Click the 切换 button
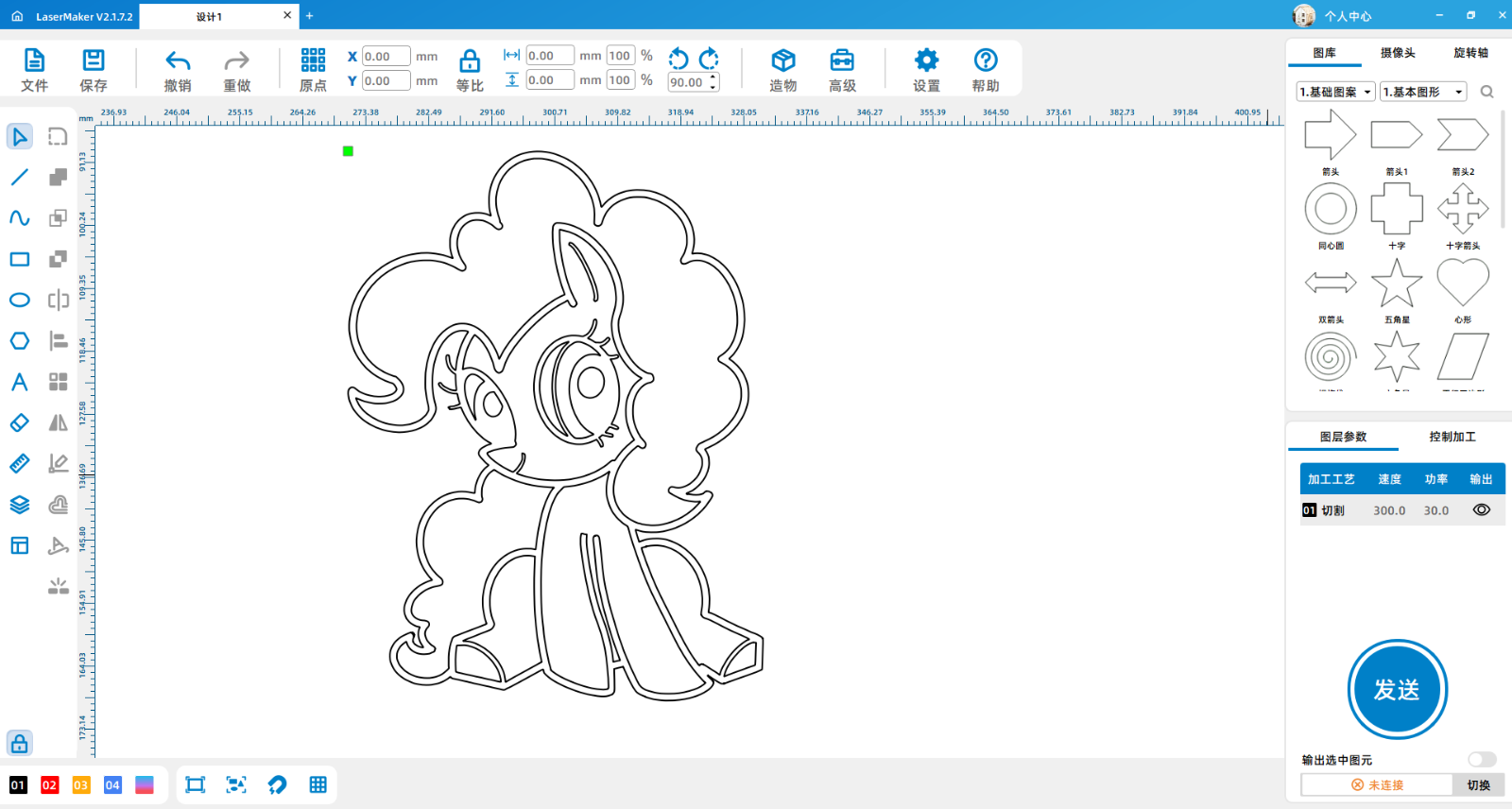Screen dimensions: 1512x809 [x=1478, y=785]
